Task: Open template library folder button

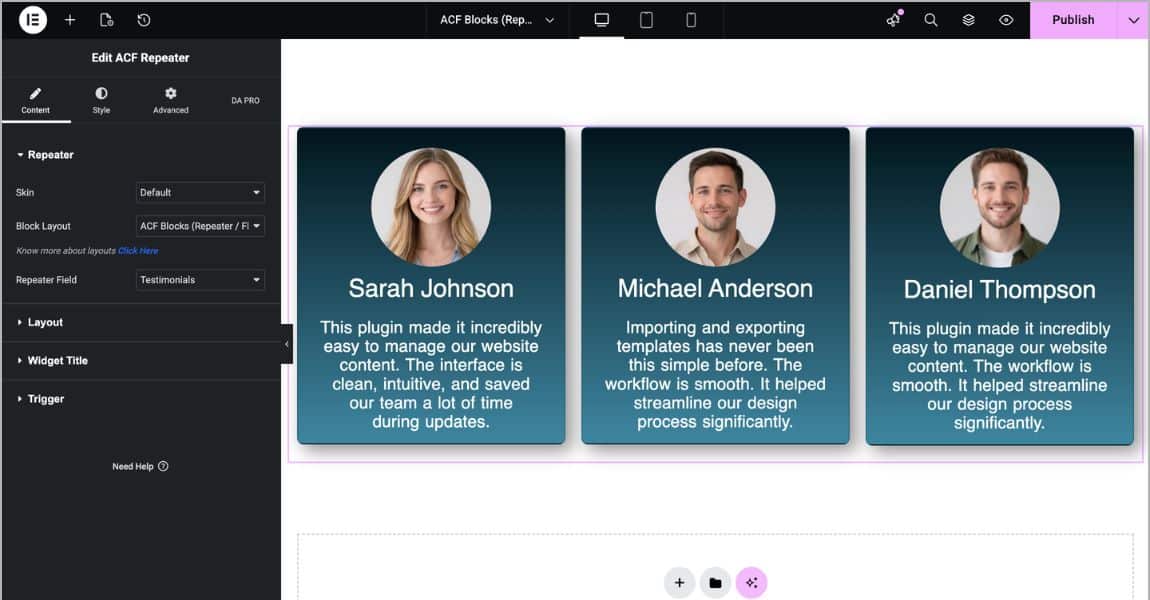Action: (715, 582)
